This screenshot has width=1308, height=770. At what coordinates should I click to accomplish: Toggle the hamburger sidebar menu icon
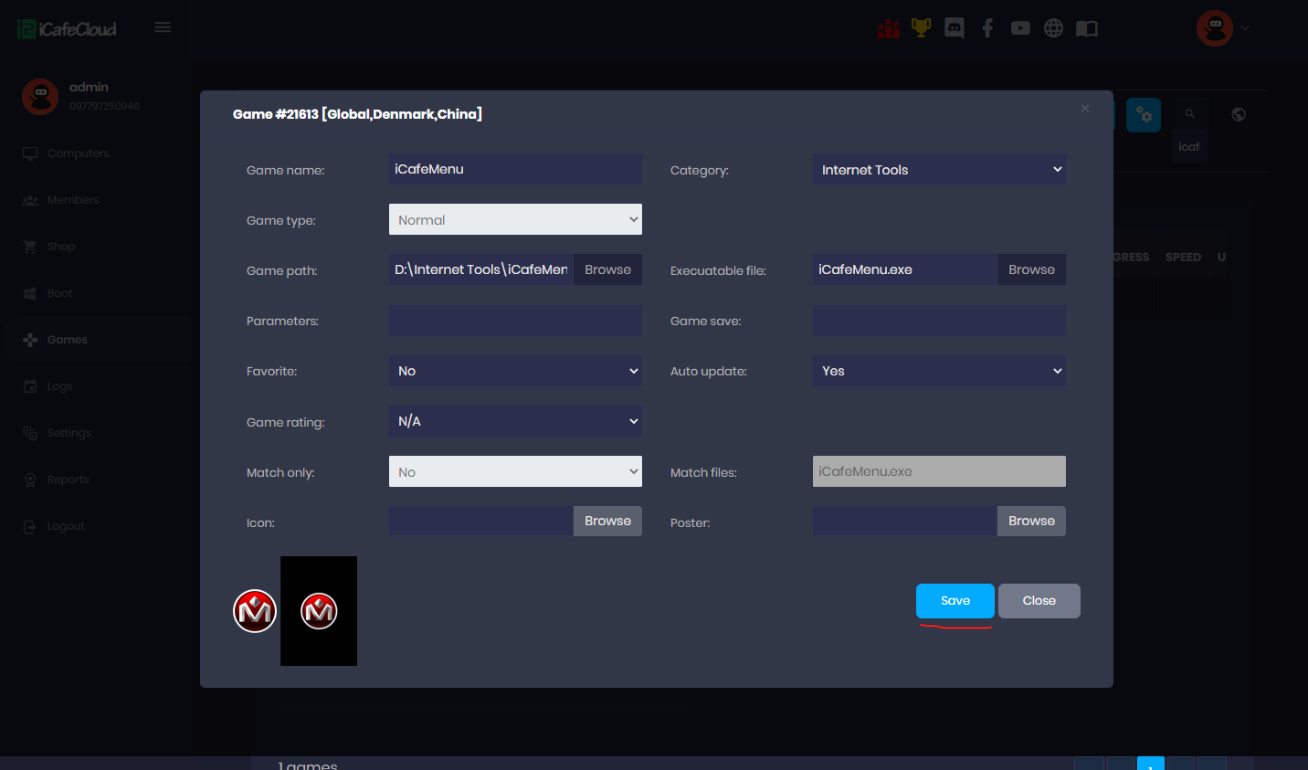[162, 28]
